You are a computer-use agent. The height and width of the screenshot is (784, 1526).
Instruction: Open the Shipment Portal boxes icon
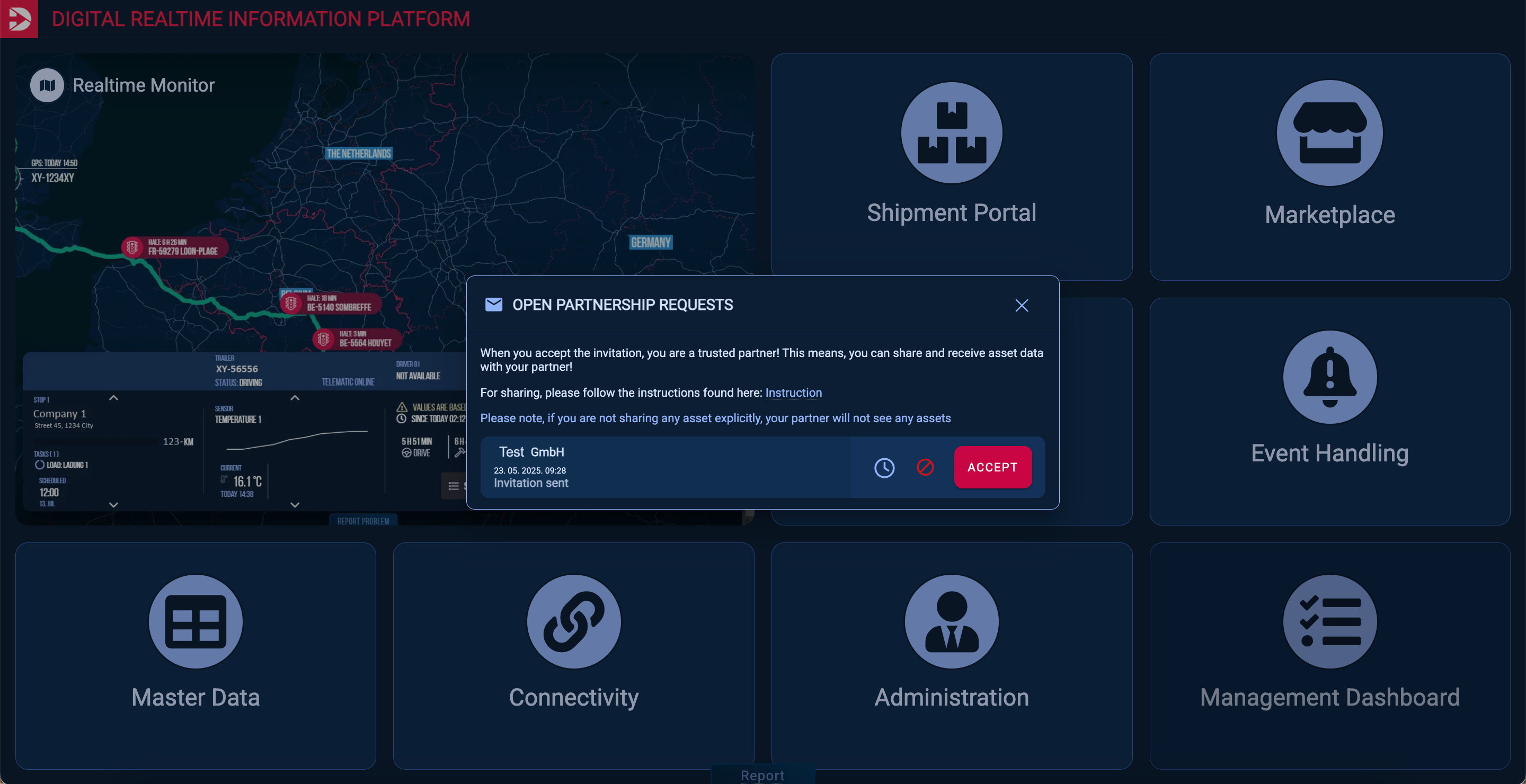pos(952,132)
